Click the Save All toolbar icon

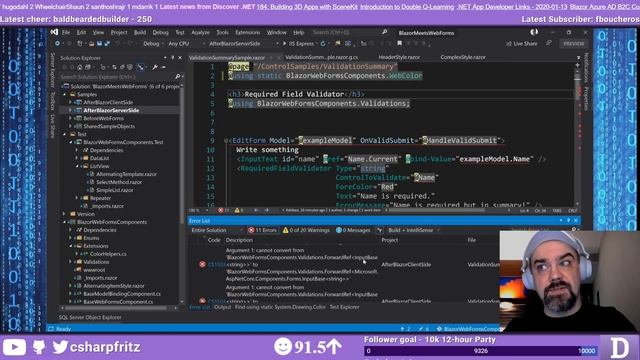(x=107, y=44)
